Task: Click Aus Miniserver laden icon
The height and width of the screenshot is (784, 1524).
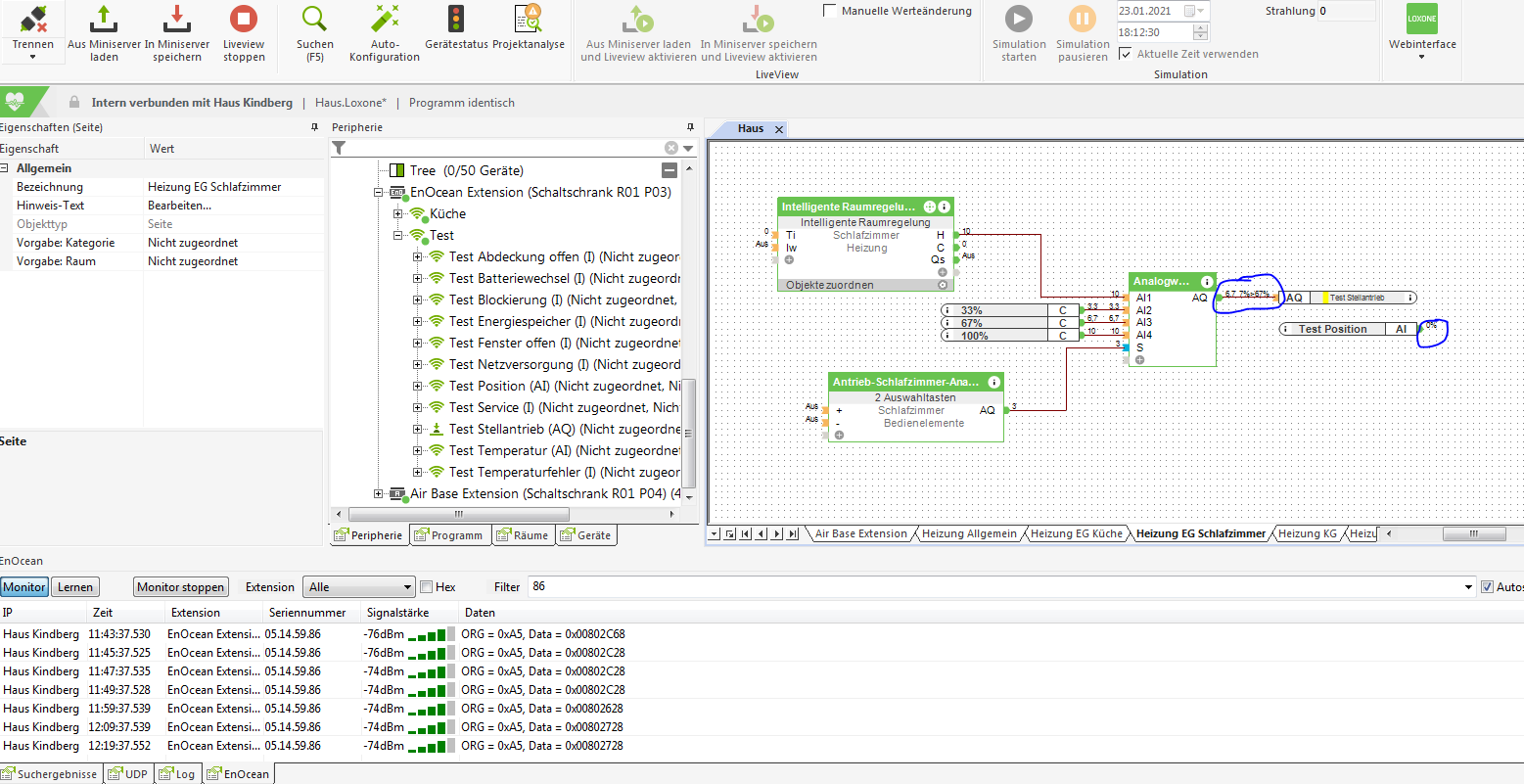Action: coord(104,20)
